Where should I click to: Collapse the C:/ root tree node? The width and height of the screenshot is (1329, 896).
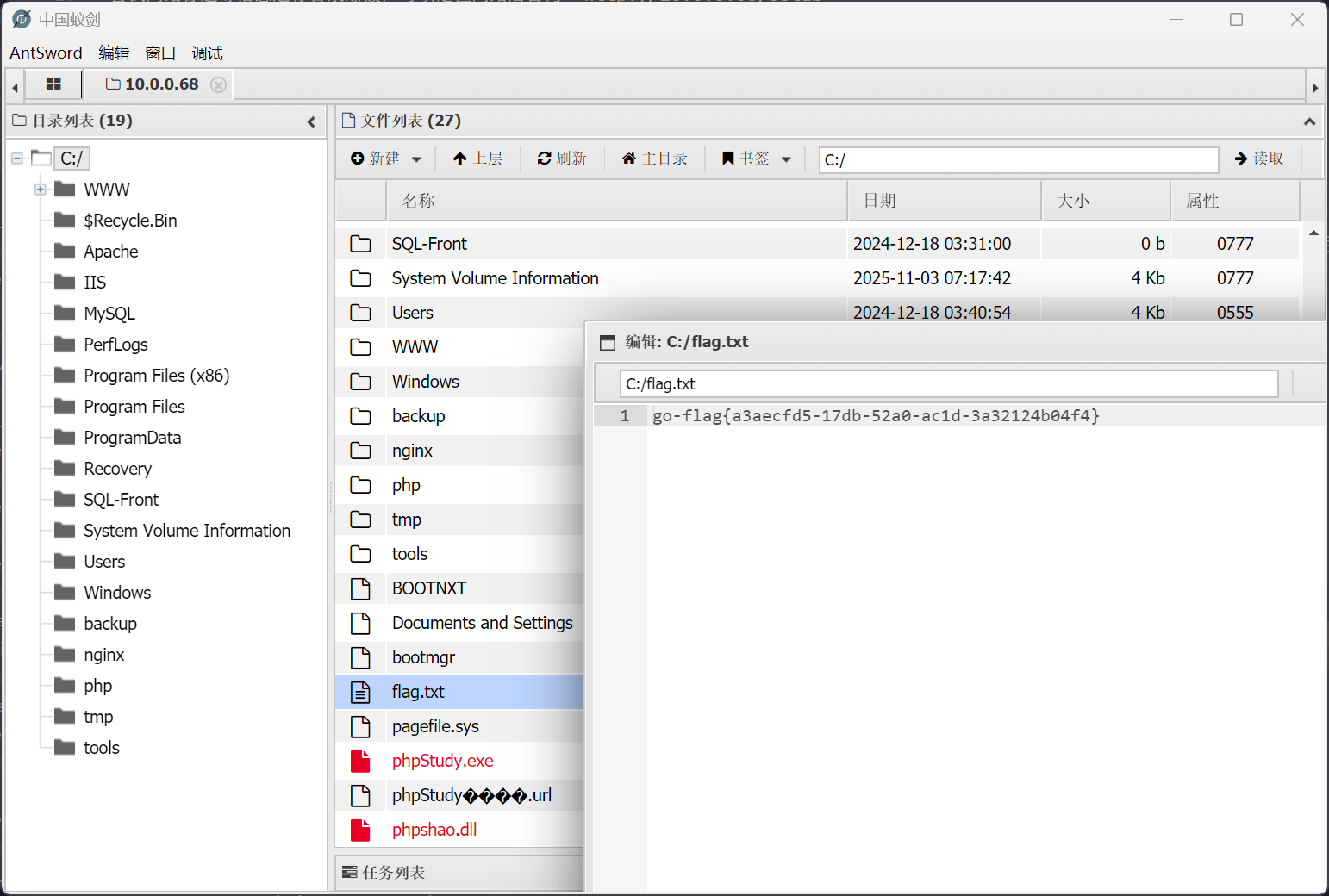tap(17, 159)
